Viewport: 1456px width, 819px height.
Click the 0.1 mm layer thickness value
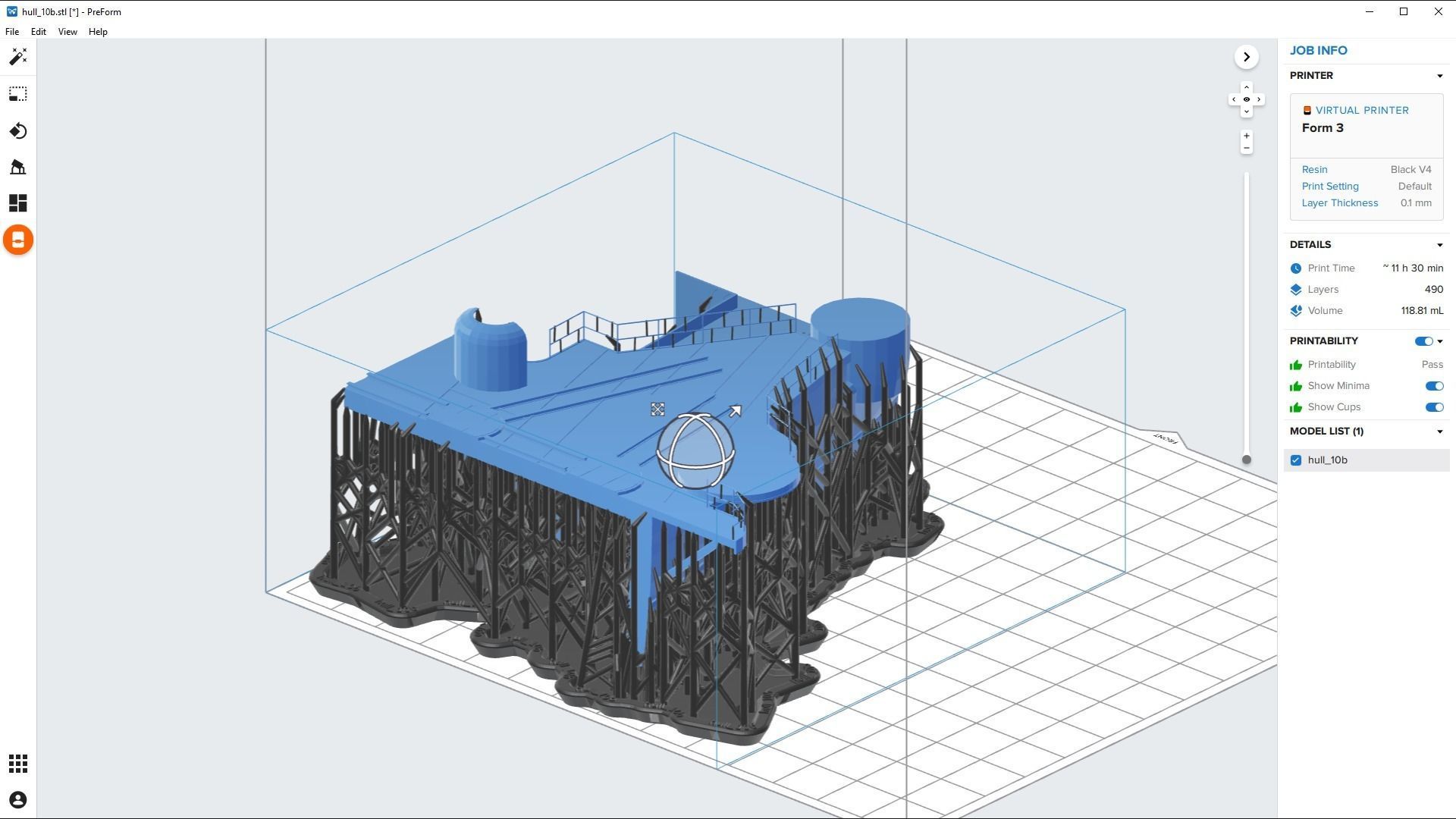[x=1416, y=203]
